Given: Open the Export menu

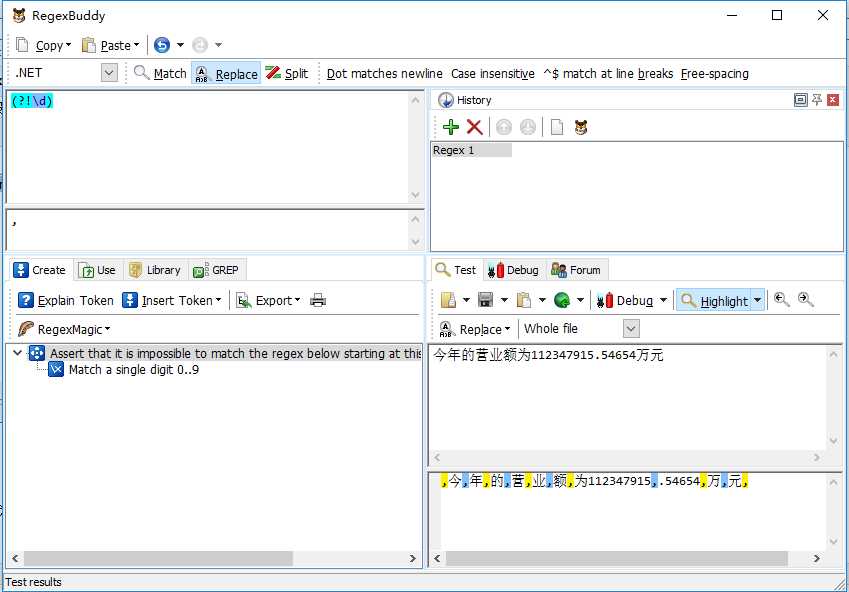Looking at the screenshot, I should coord(269,300).
